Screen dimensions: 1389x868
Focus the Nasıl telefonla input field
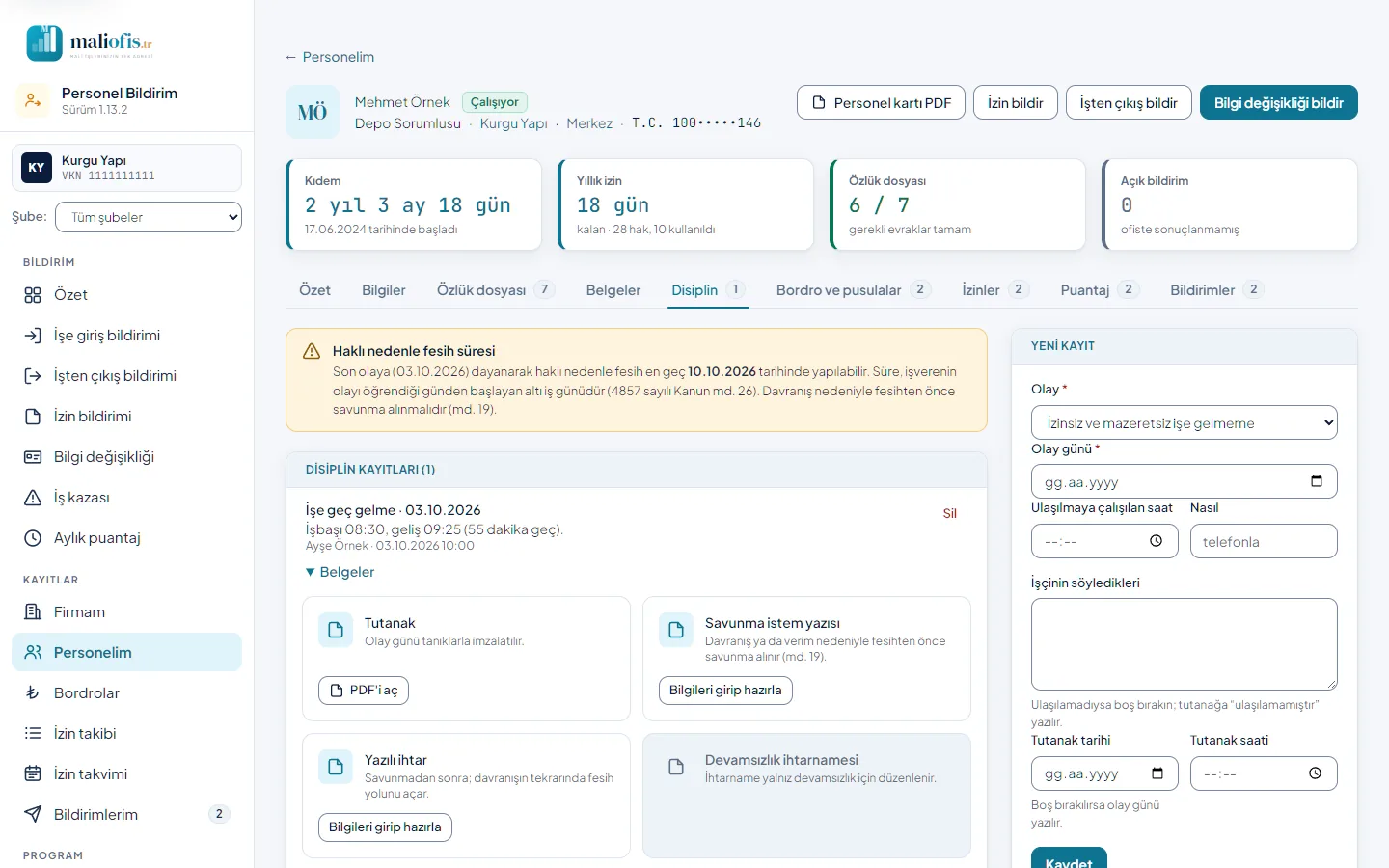tap(1264, 541)
